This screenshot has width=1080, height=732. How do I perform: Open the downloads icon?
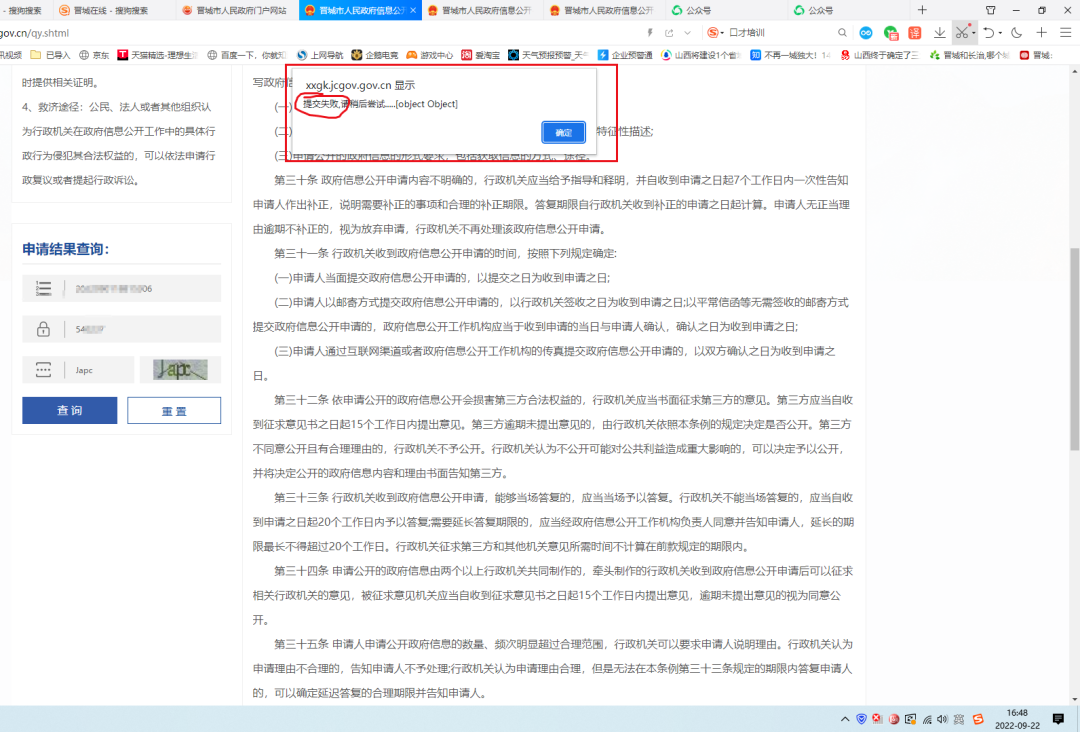[939, 32]
